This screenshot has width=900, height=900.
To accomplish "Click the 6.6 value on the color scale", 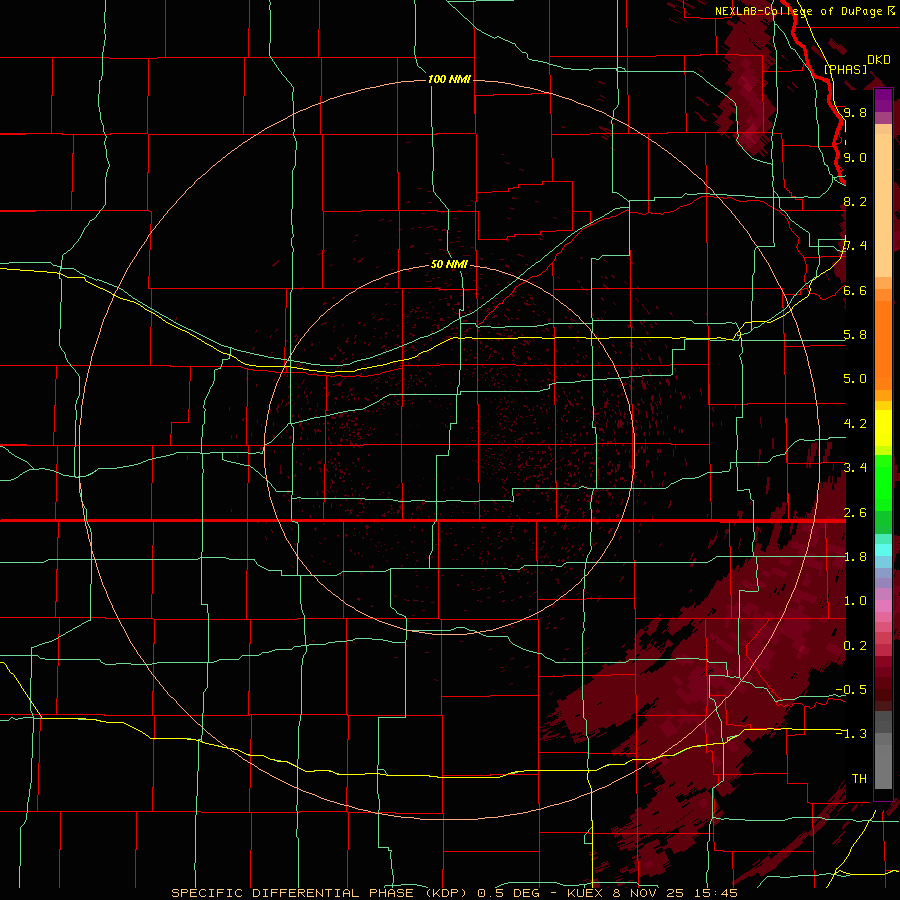I will 855,290.
